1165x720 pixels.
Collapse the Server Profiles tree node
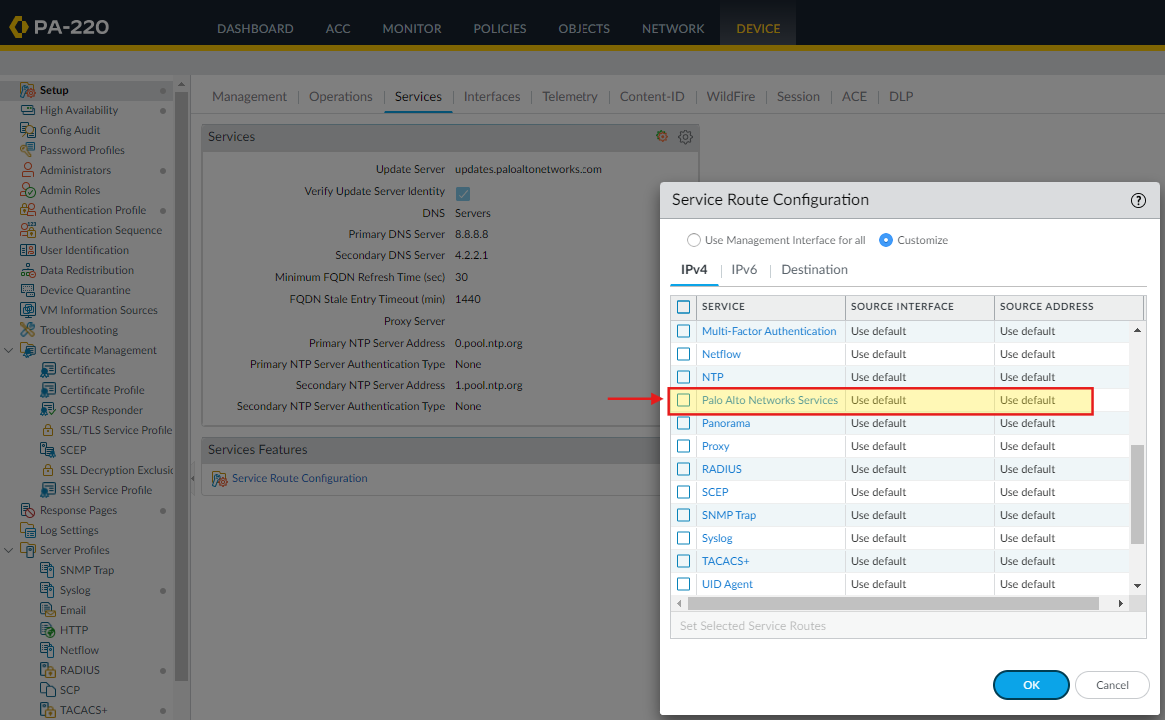click(9, 549)
